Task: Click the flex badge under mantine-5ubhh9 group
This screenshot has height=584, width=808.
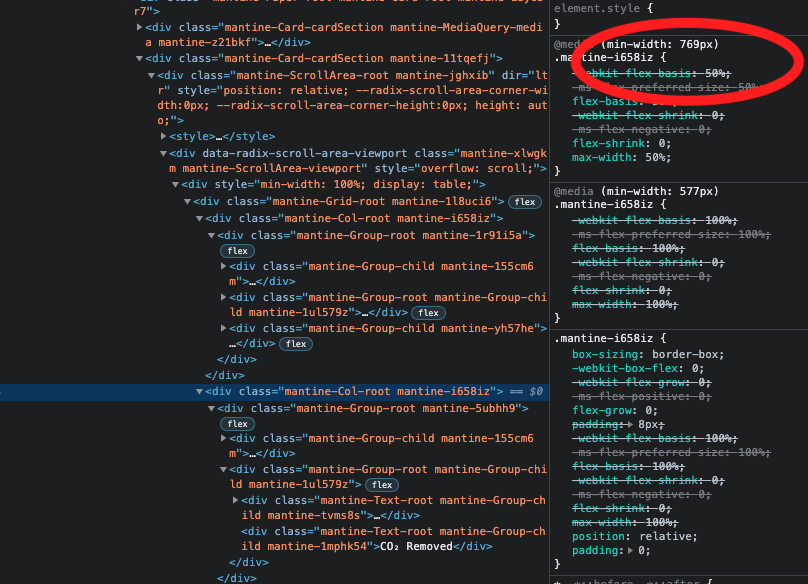Action: pyautogui.click(x=237, y=423)
